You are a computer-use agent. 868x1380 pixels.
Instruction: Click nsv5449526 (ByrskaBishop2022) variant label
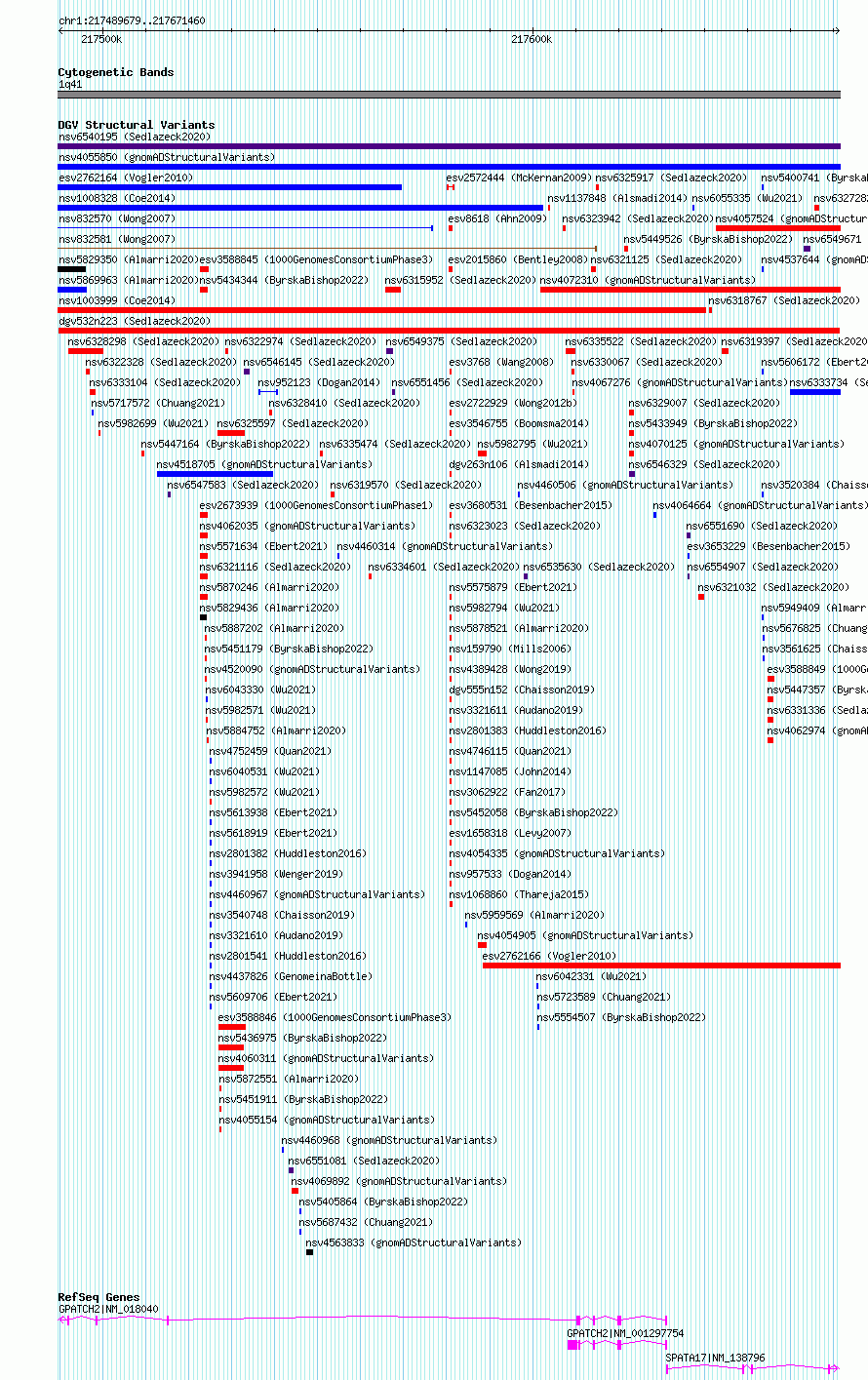point(708,239)
